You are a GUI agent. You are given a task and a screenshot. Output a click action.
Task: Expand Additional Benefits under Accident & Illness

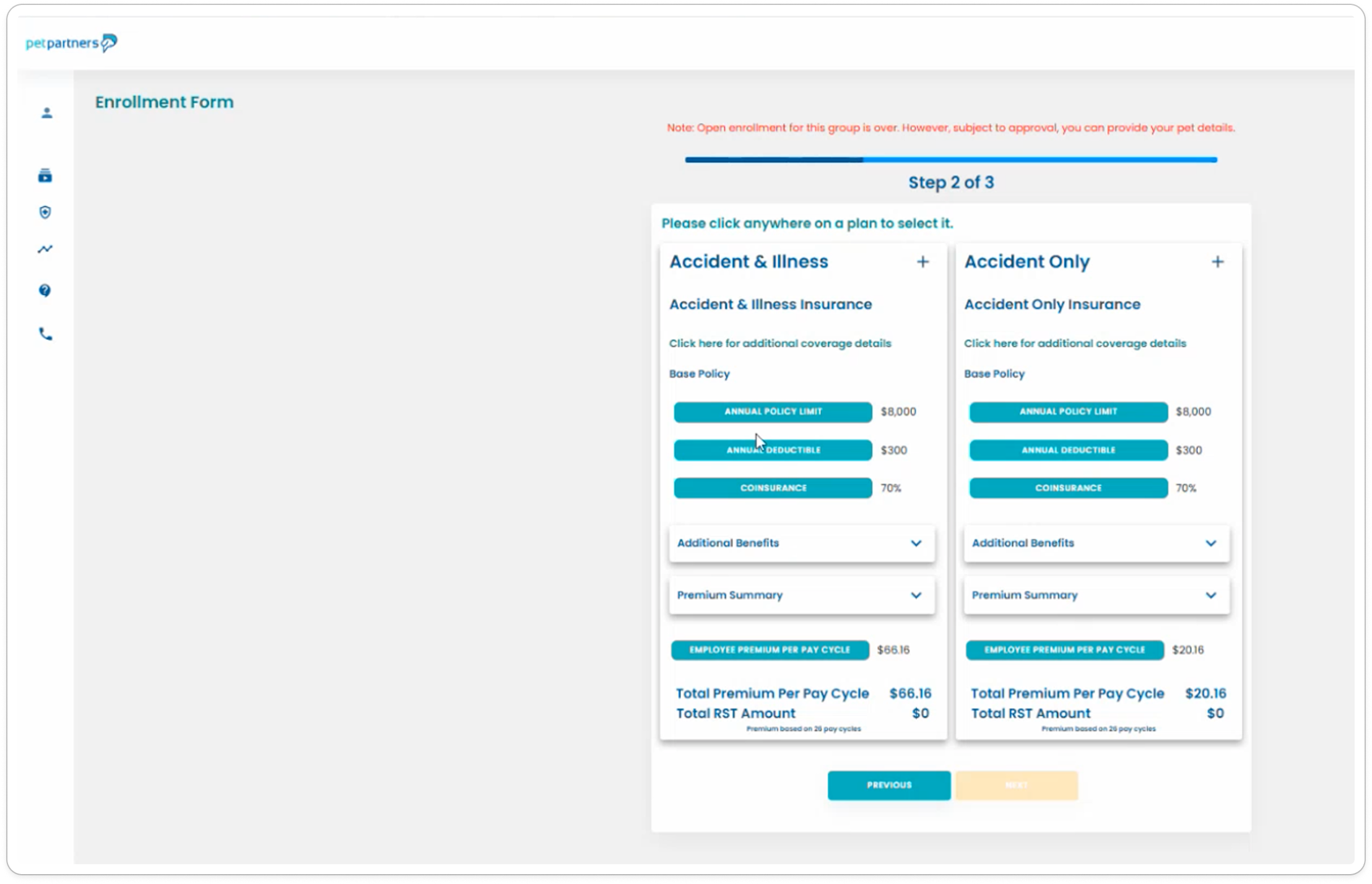point(802,543)
